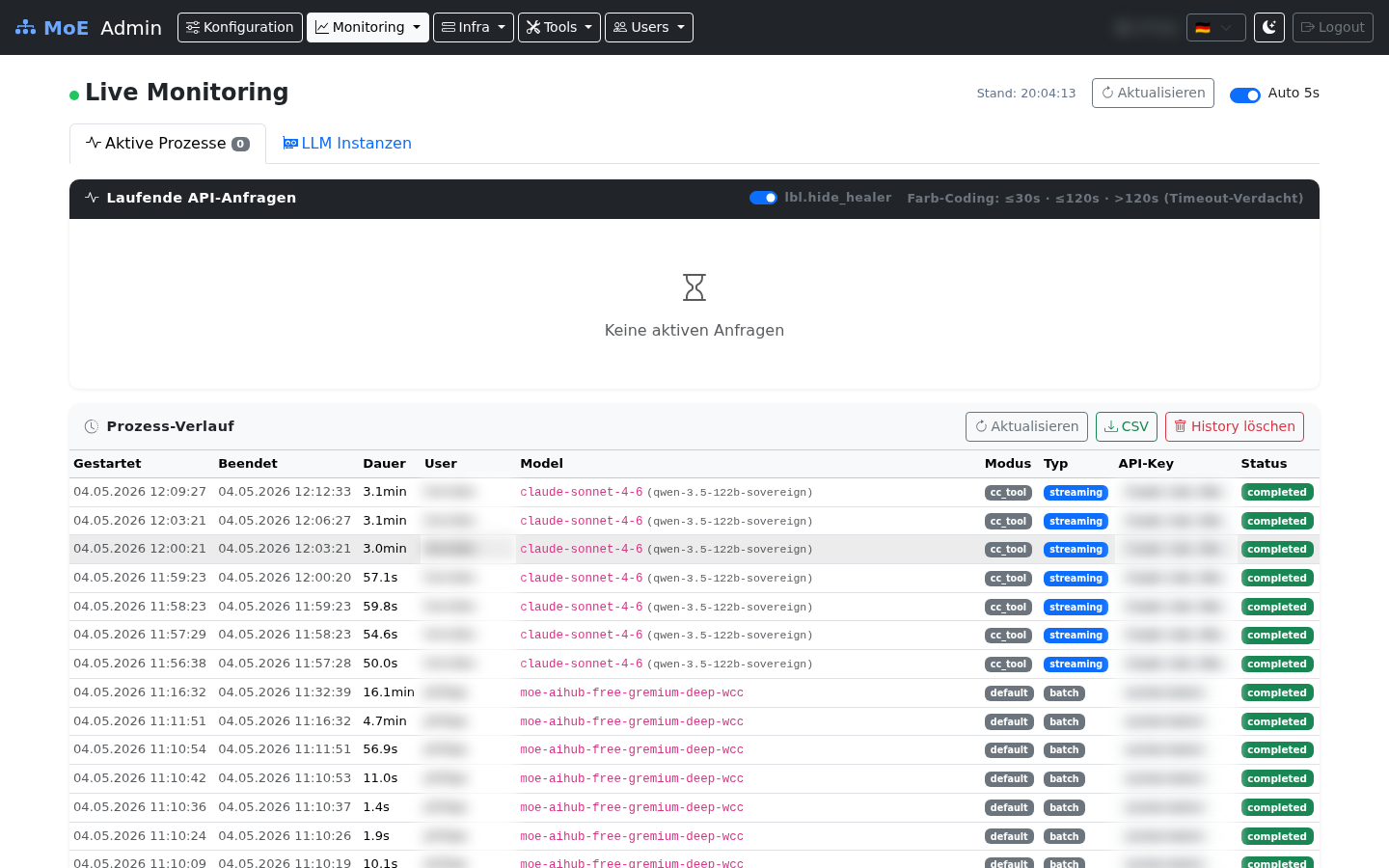This screenshot has width=1389, height=868.
Task: Click the 04.05.2026 11:58:23 end time
Action: pyautogui.click(x=285, y=635)
